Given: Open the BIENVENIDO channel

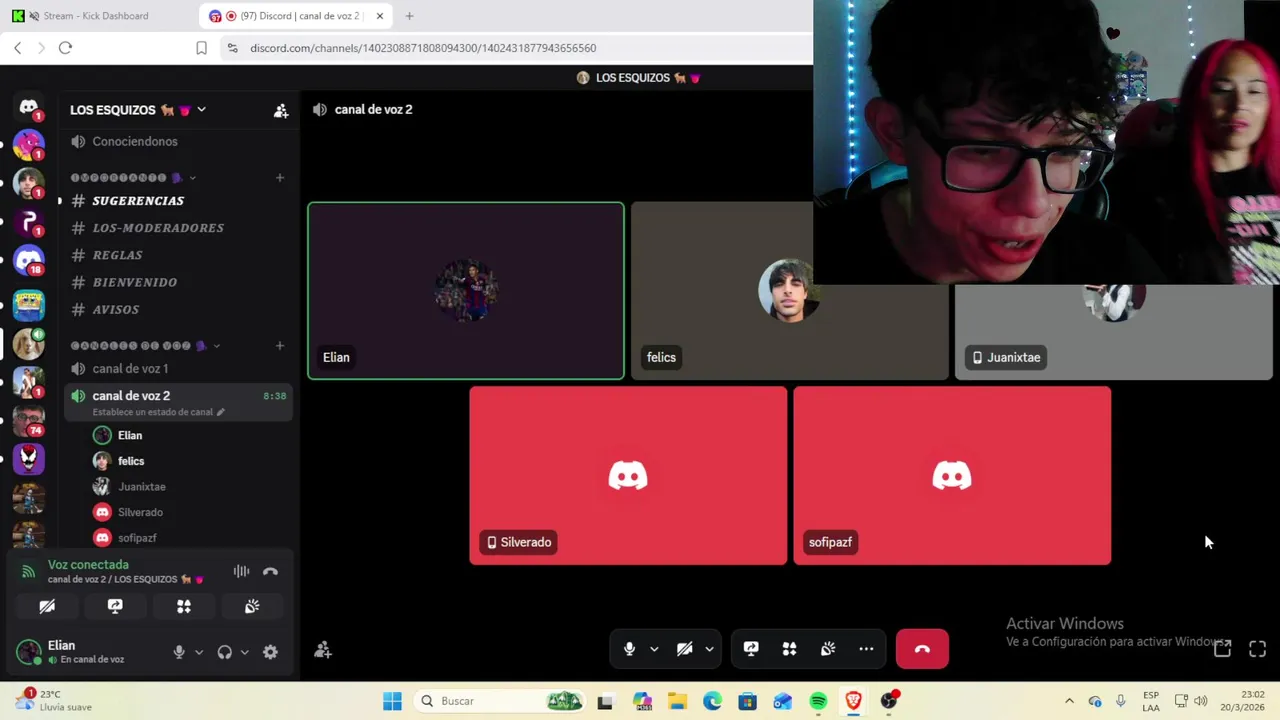Looking at the screenshot, I should pyautogui.click(x=134, y=282).
